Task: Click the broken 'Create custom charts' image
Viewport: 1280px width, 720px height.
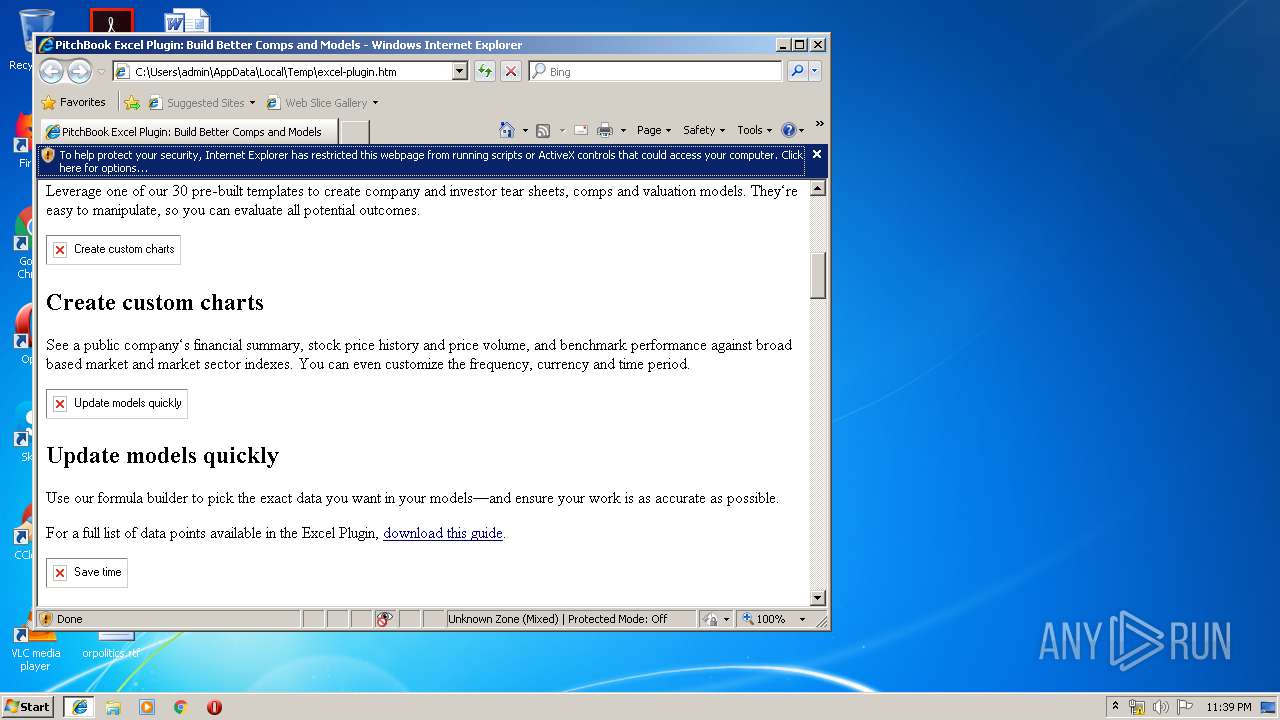Action: [113, 250]
